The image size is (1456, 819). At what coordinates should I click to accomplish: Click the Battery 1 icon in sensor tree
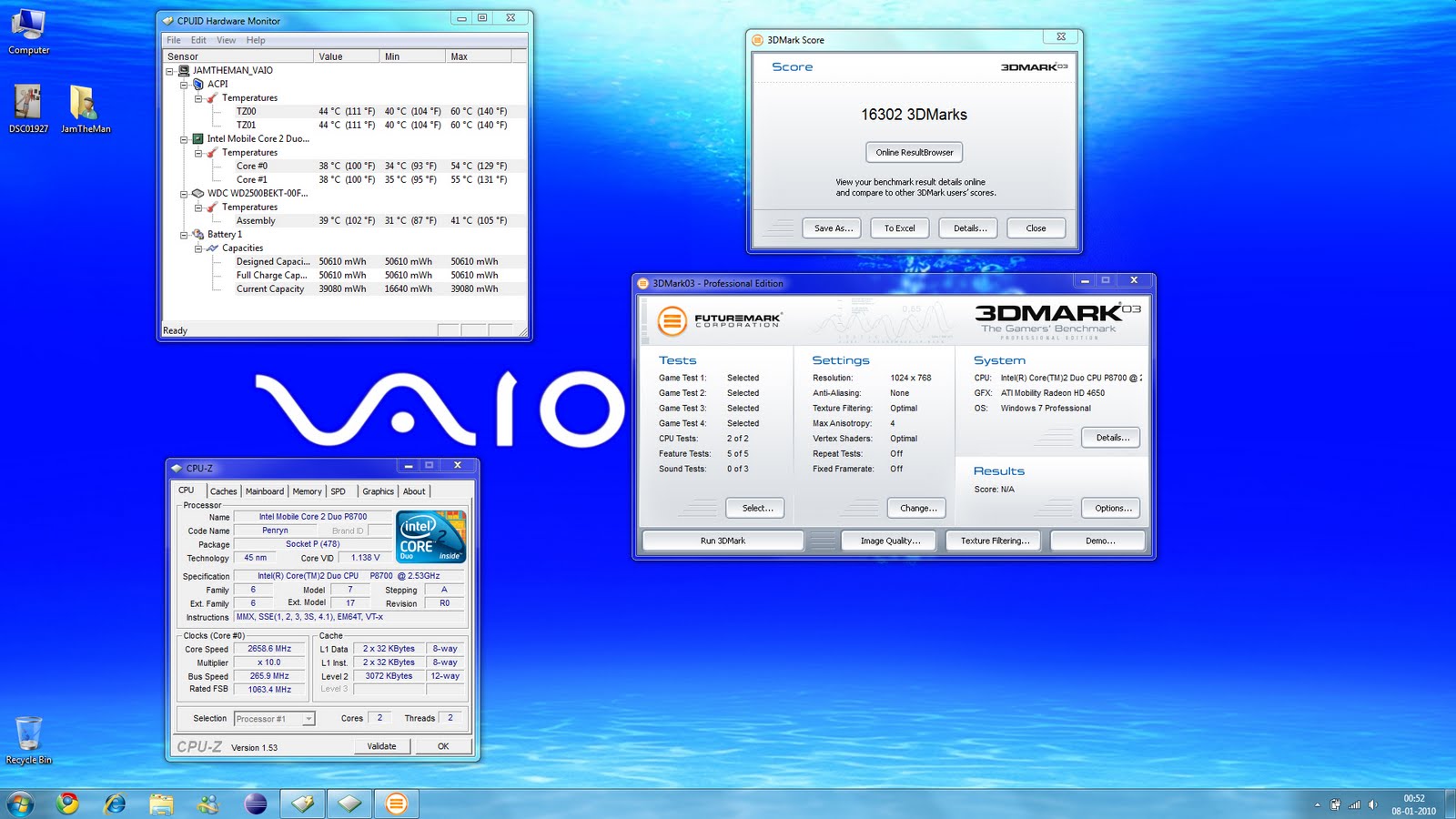(198, 234)
